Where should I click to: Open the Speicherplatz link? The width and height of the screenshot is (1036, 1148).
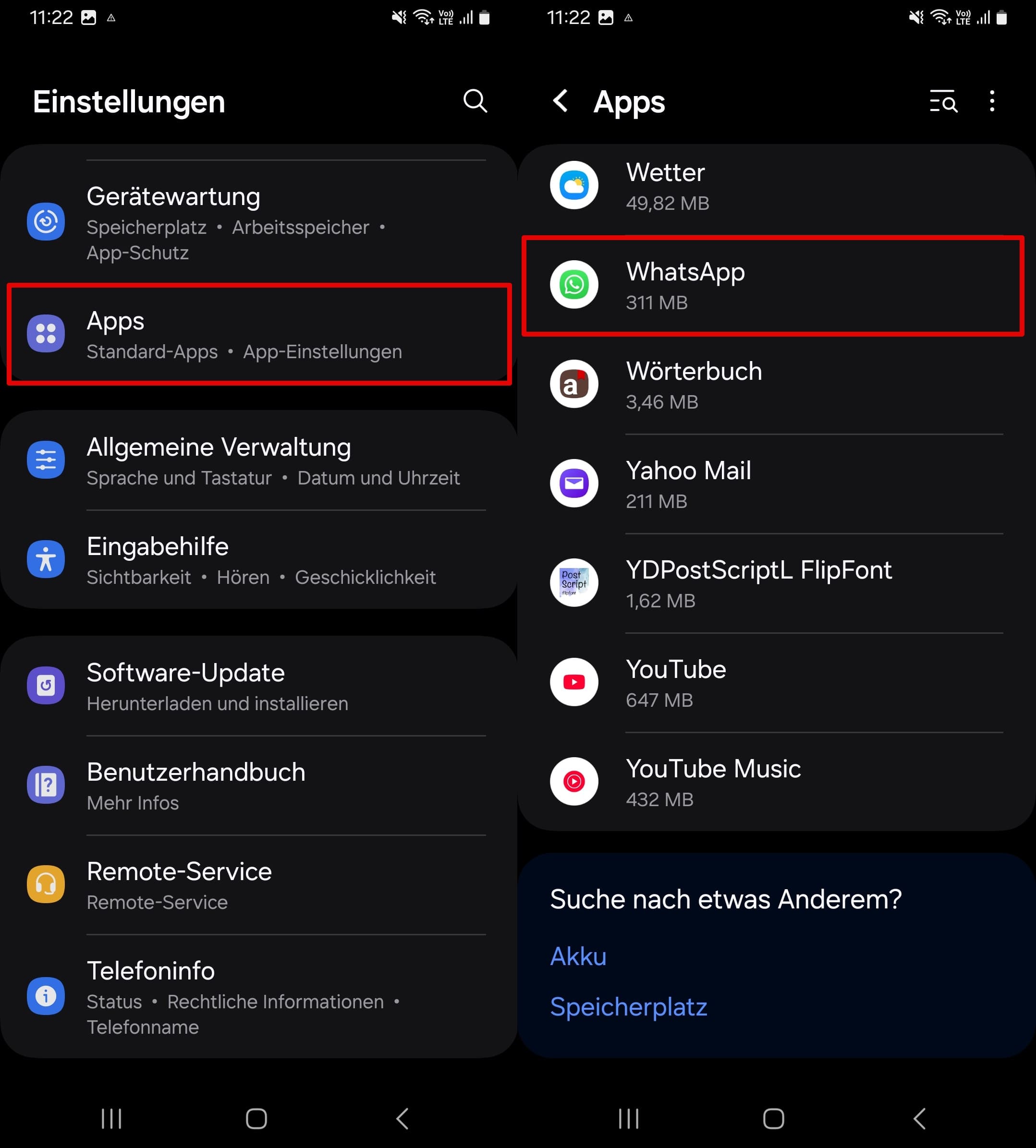pyautogui.click(x=628, y=1007)
